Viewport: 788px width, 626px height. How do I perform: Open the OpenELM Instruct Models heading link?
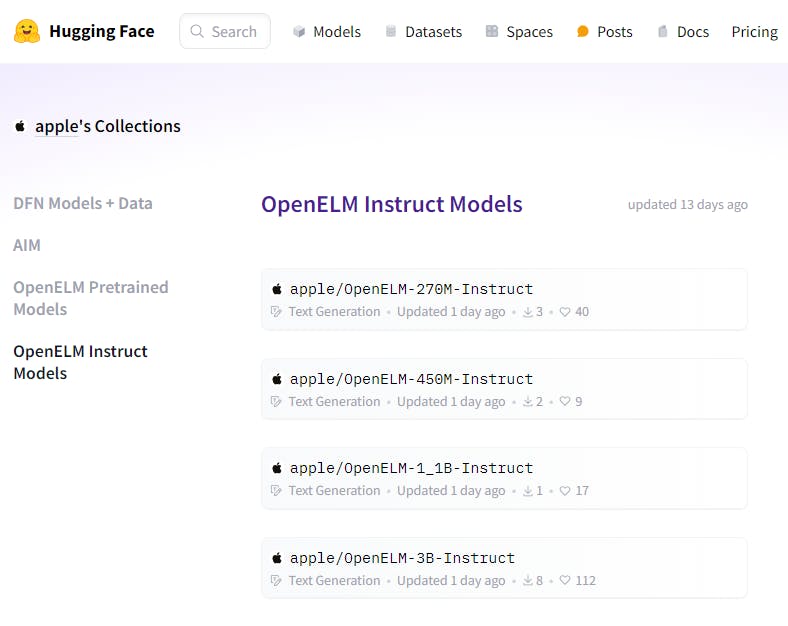(x=391, y=205)
